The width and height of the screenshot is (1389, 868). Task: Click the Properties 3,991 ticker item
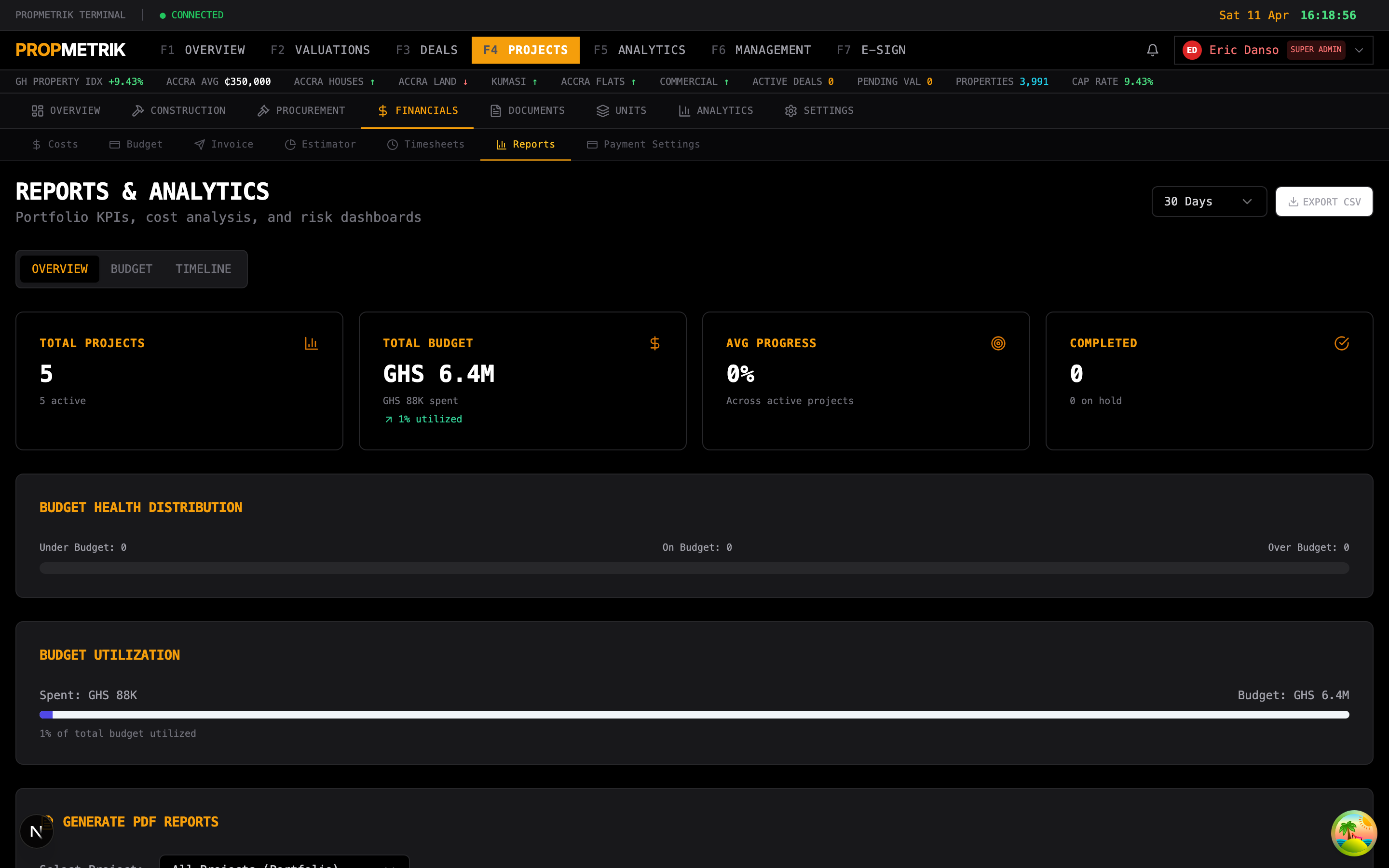pyautogui.click(x=1002, y=81)
